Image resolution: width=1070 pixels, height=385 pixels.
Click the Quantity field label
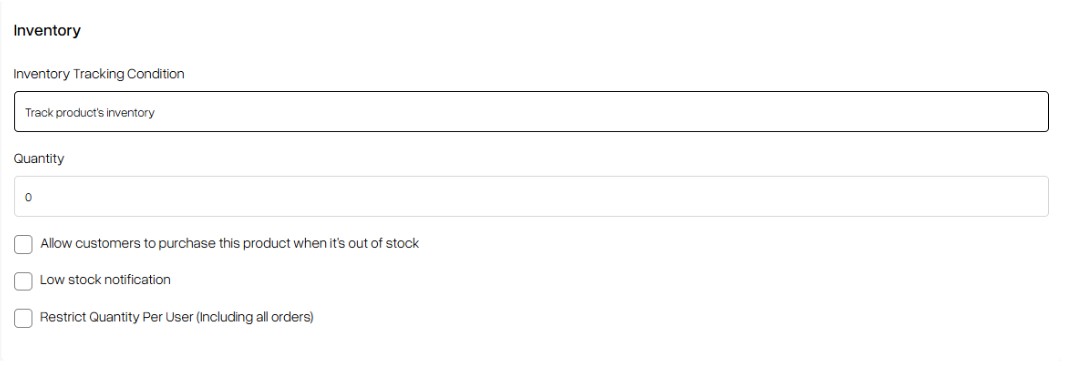[39, 159]
